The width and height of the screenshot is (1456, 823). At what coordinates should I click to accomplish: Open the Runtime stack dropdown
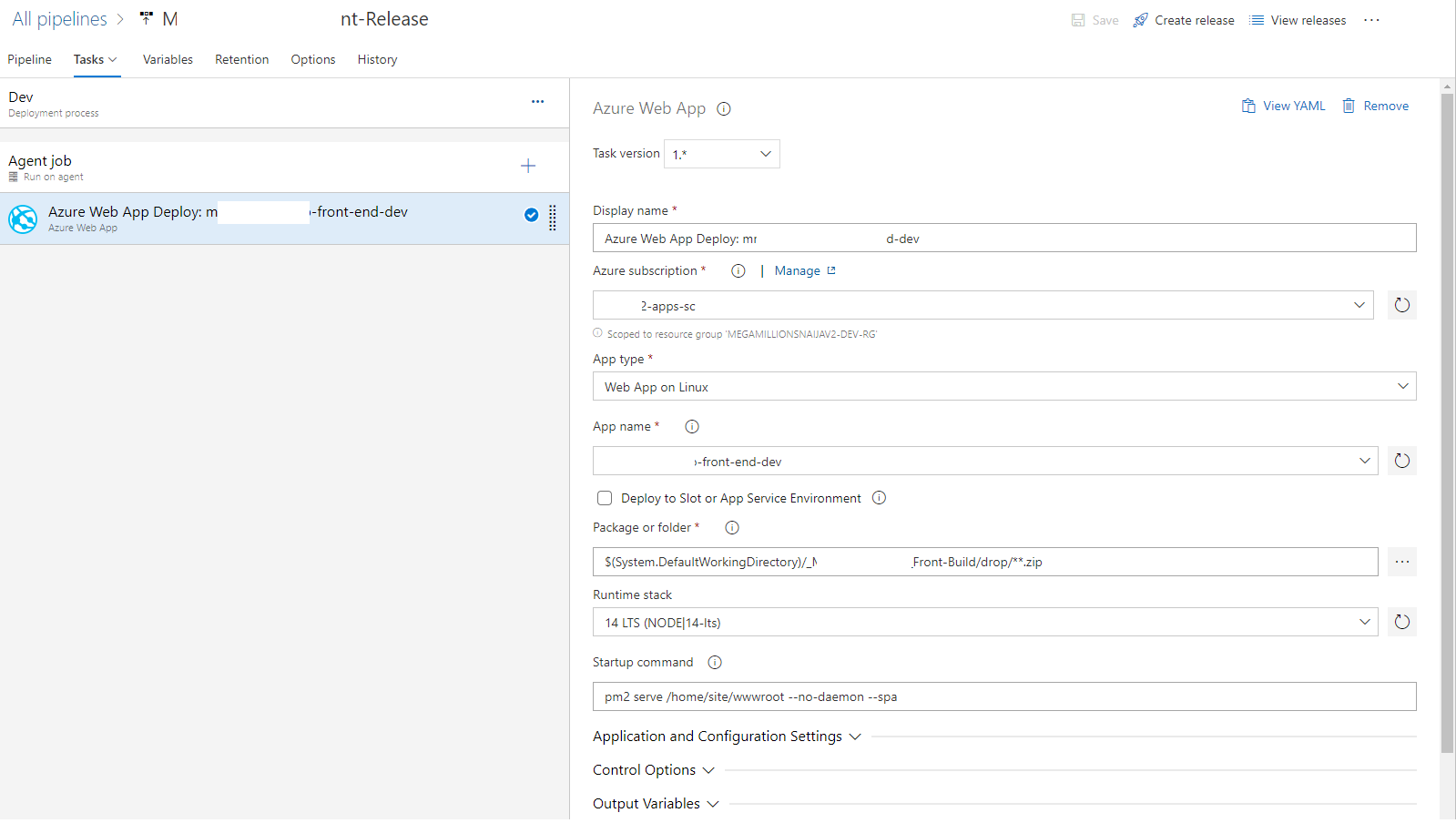tap(985, 622)
